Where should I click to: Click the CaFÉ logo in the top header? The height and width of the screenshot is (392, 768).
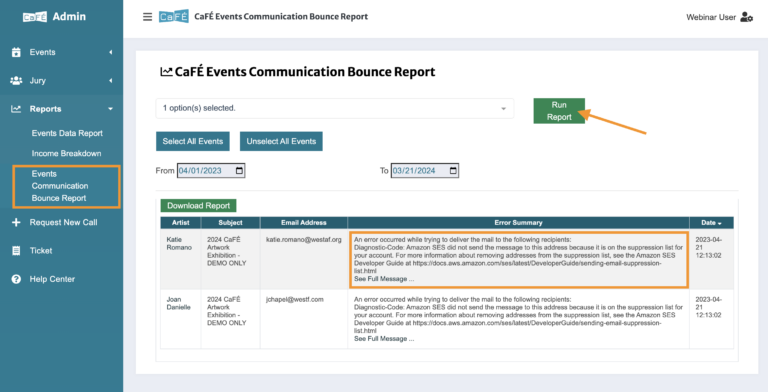click(174, 17)
